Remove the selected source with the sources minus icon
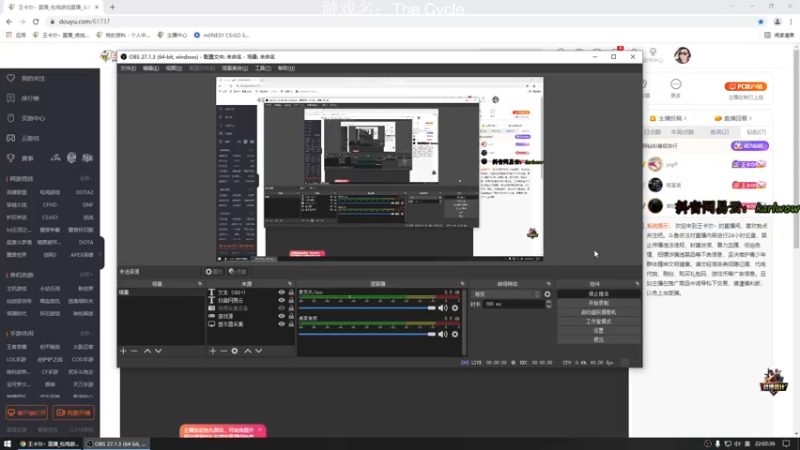 tap(223, 351)
